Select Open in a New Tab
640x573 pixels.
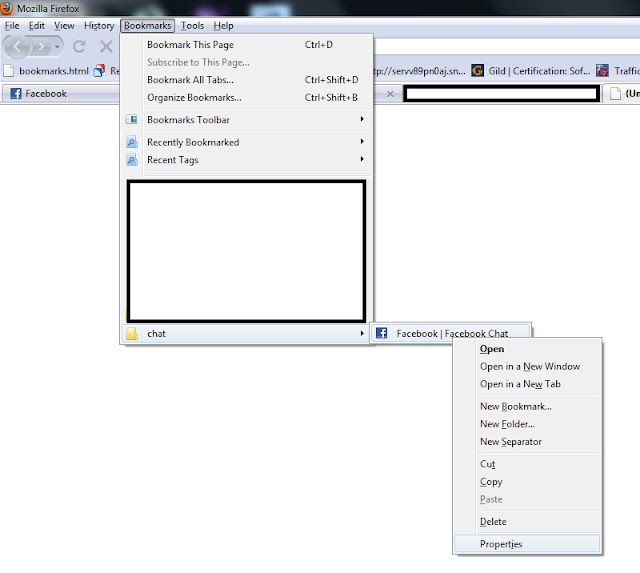tap(527, 384)
